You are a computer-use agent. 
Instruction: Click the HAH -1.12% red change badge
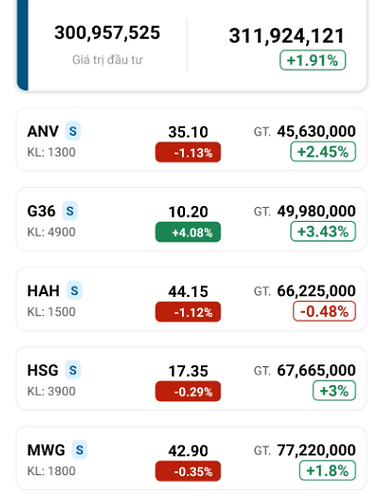click(188, 312)
